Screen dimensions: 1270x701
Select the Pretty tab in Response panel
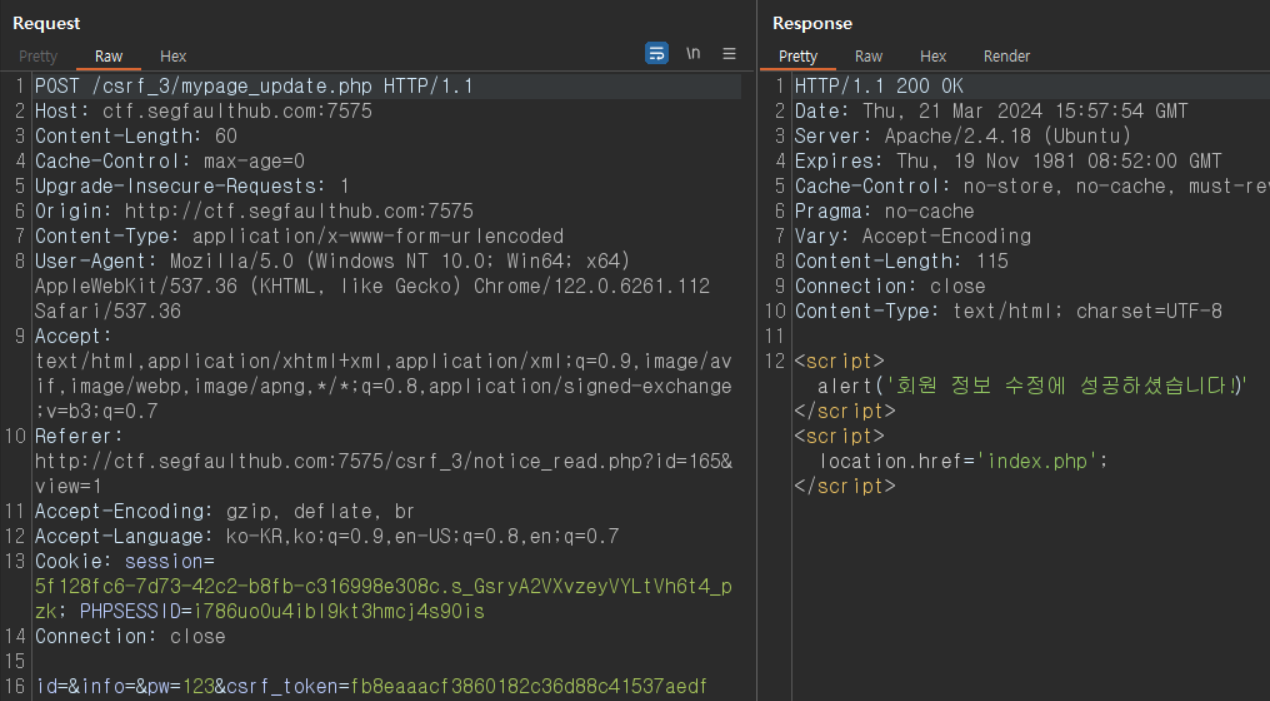[x=798, y=56]
